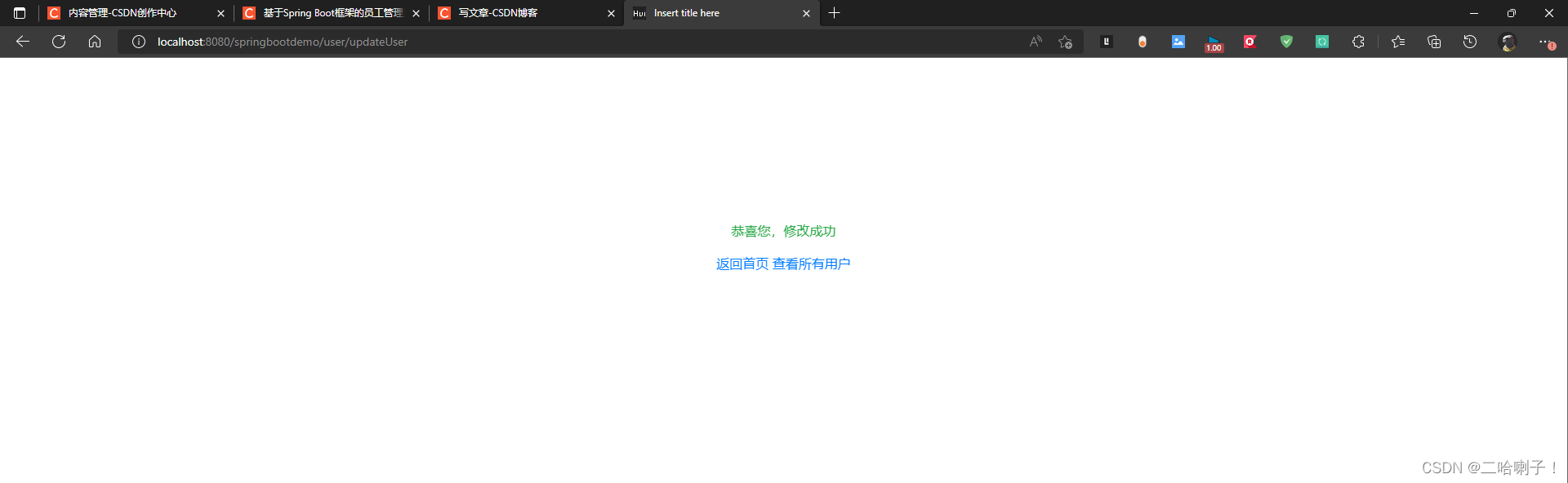Screen dimensions: 1568x483
Task: Switch to 基于Spring Boot框架的员工管理 tab
Action: (x=332, y=13)
